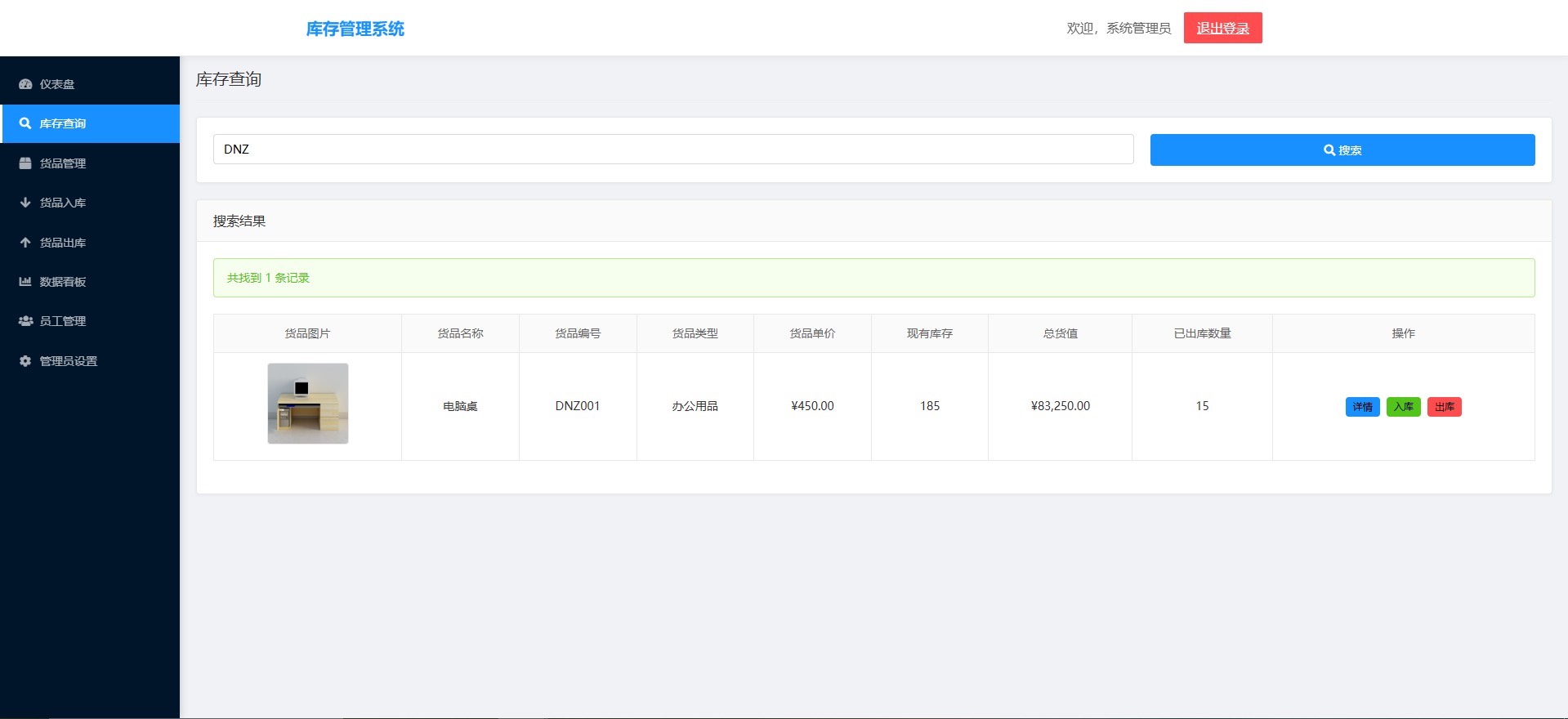Screen dimensions: 1568x719
Task: Click the 货品图片 column header
Action: coord(307,333)
